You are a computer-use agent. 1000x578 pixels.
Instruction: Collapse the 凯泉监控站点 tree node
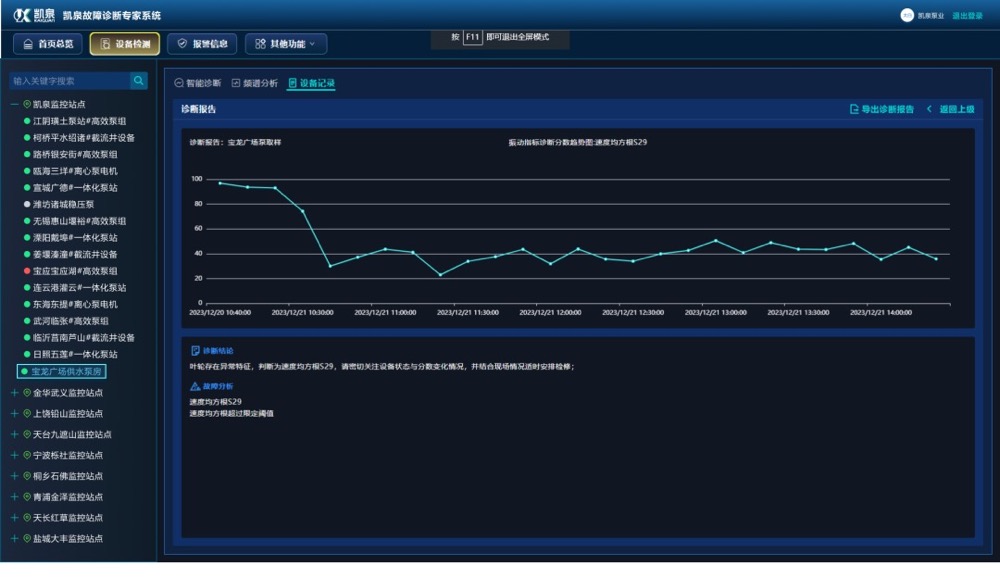[x=14, y=104]
